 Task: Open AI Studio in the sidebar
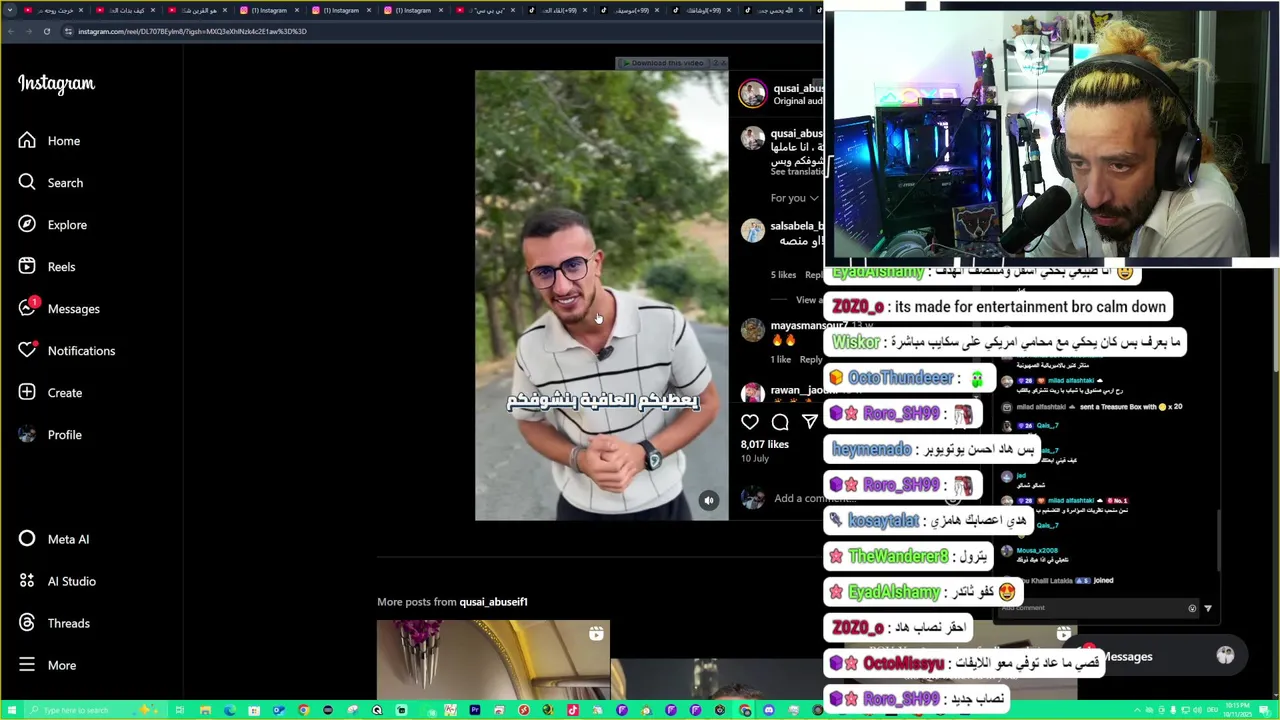pos(57,581)
